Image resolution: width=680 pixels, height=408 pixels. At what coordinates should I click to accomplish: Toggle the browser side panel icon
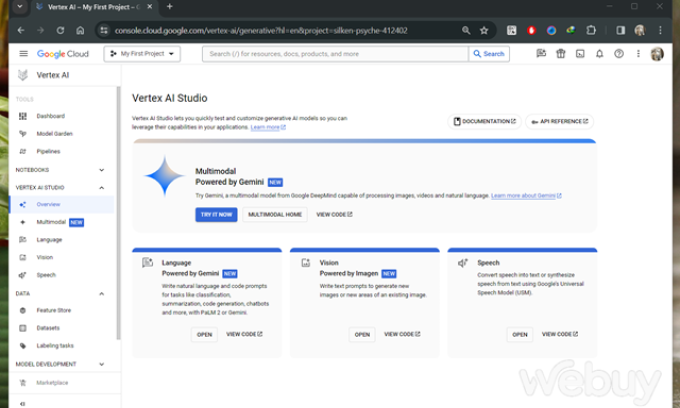(x=621, y=30)
